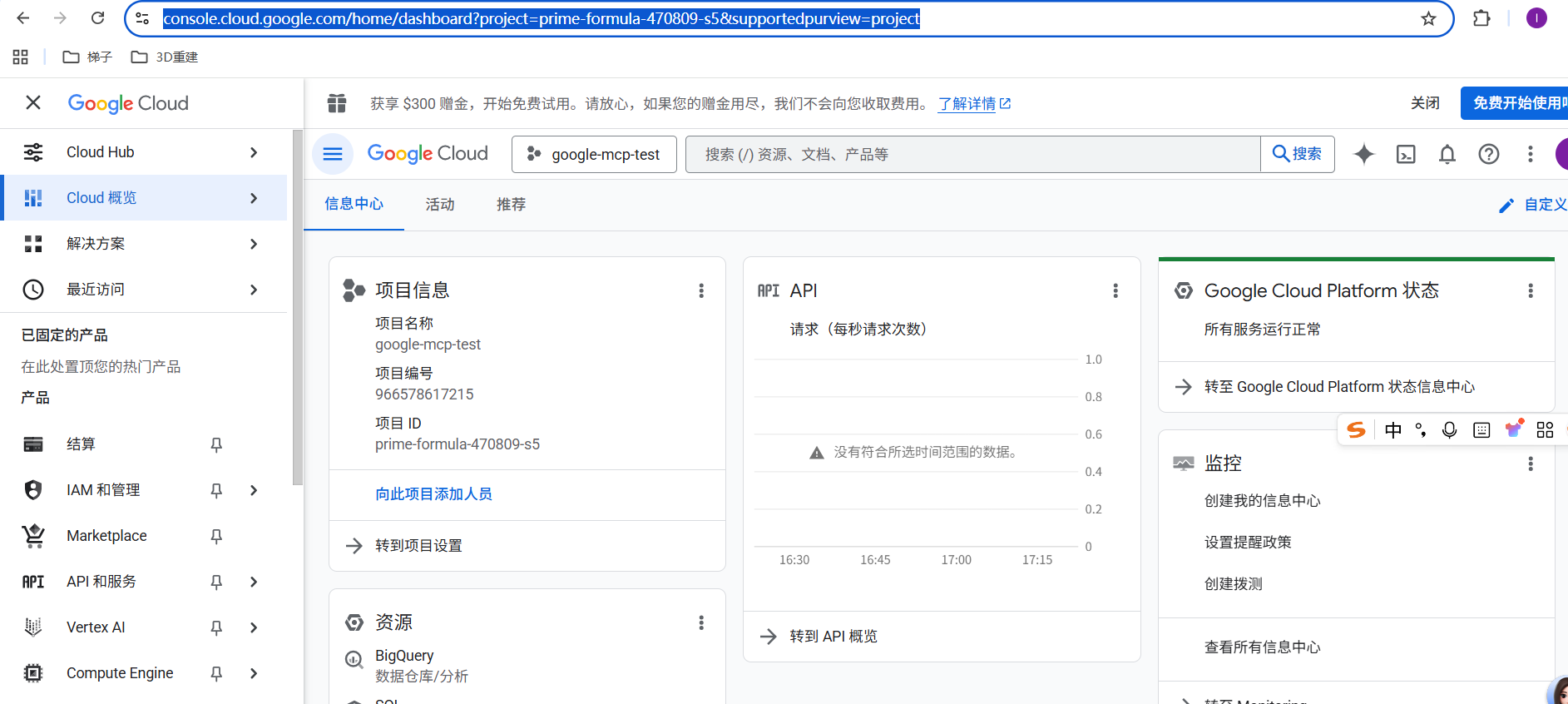The width and height of the screenshot is (1568, 704).
Task: Open more options on API card
Action: pos(1115,290)
